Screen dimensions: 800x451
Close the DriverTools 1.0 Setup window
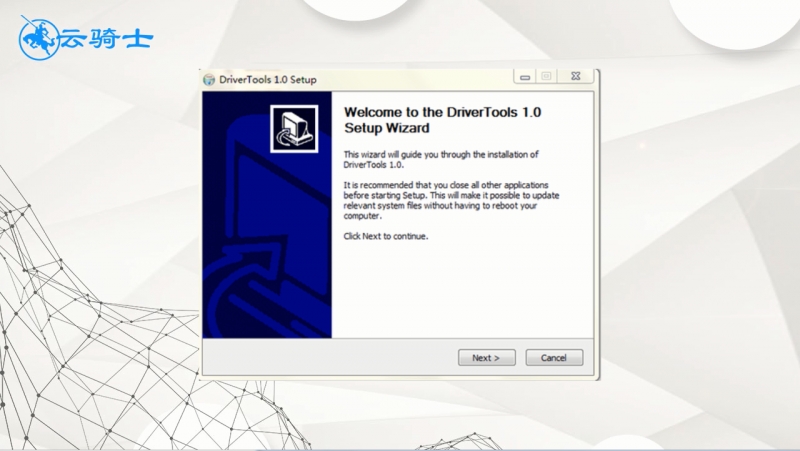click(x=575, y=77)
